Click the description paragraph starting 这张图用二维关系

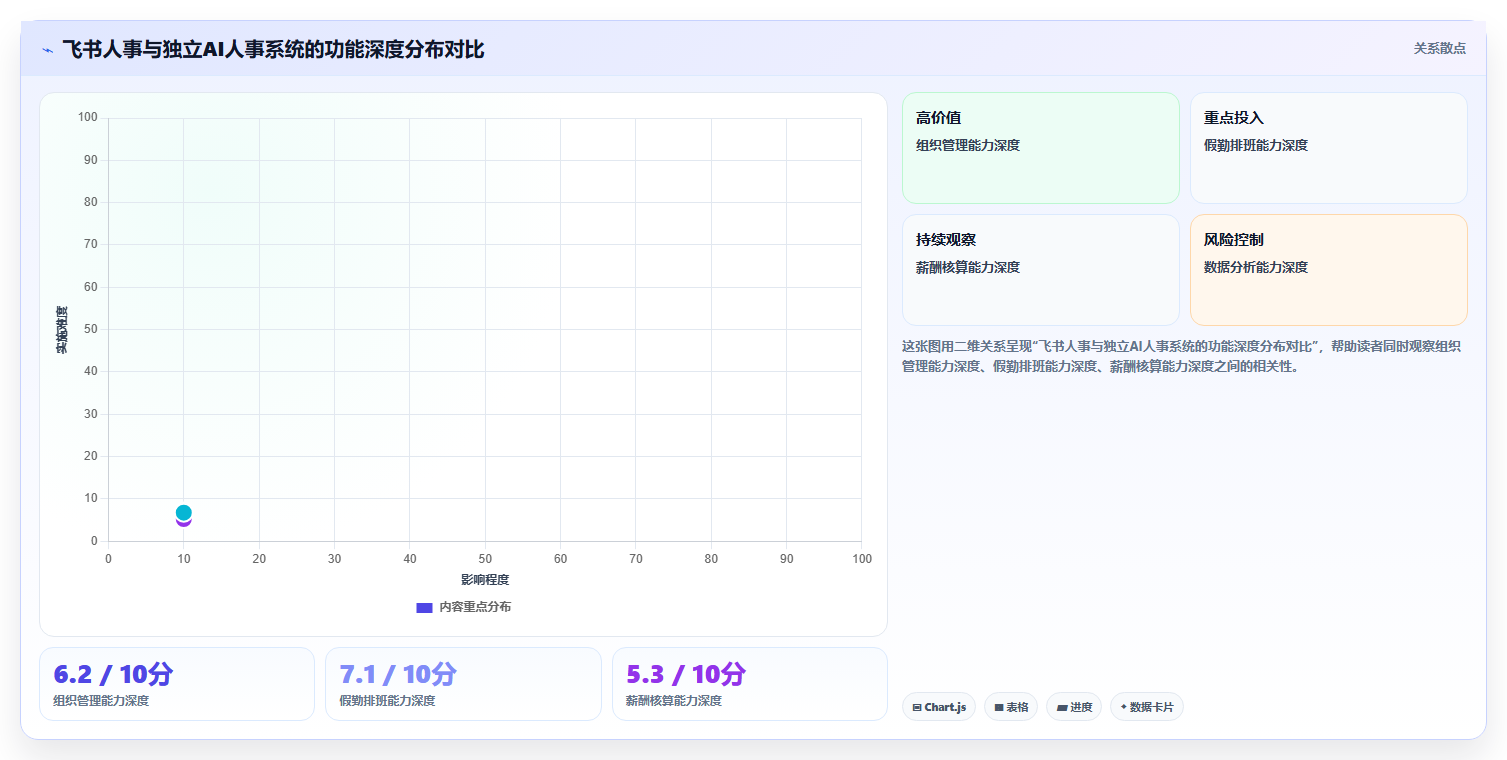point(1182,356)
